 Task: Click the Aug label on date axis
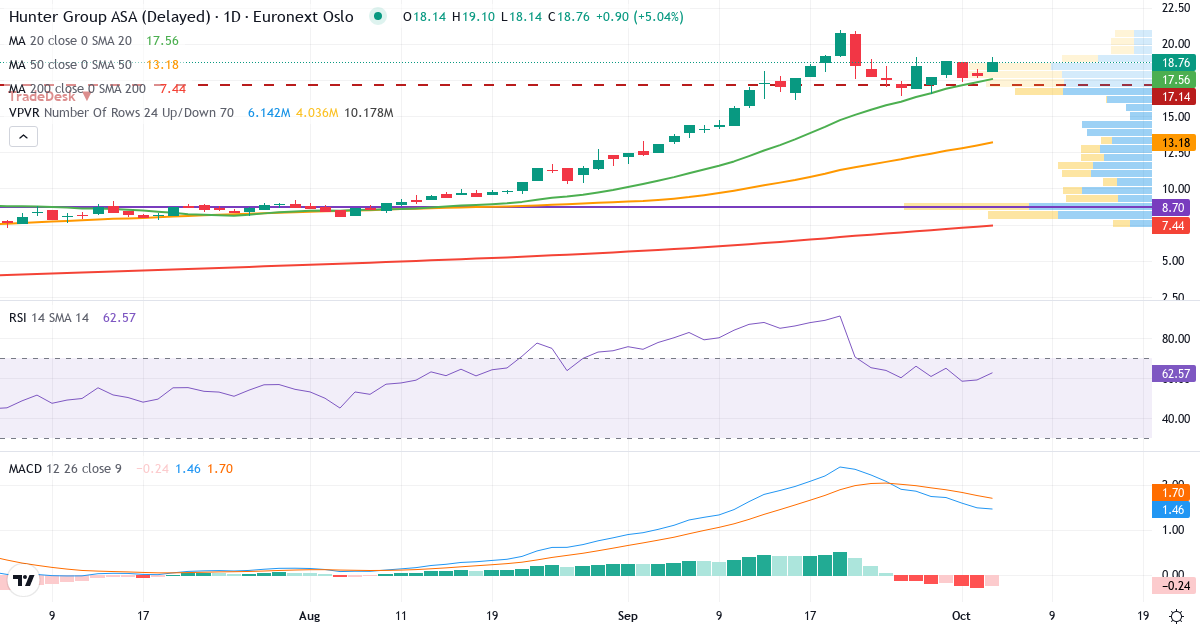[x=309, y=616]
